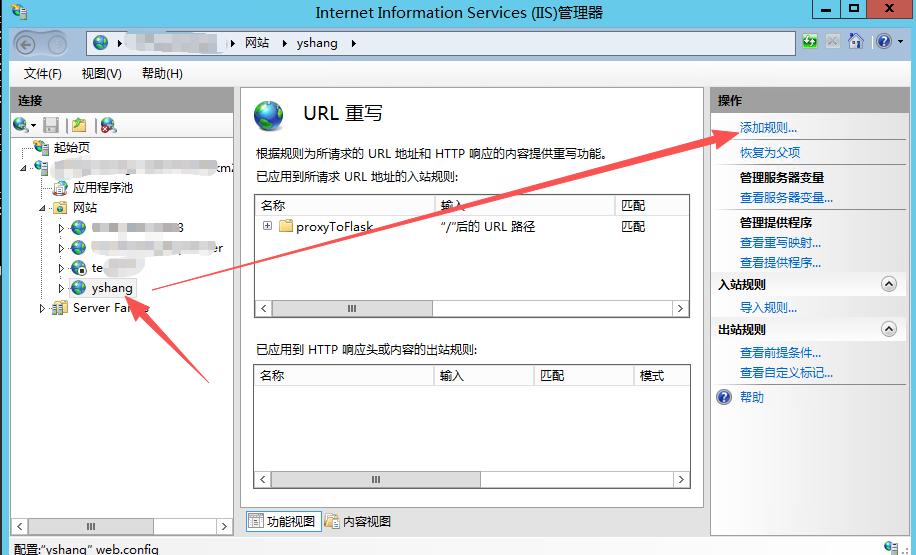Click the back navigation arrow button
This screenshot has height=555, width=916.
(x=25, y=44)
